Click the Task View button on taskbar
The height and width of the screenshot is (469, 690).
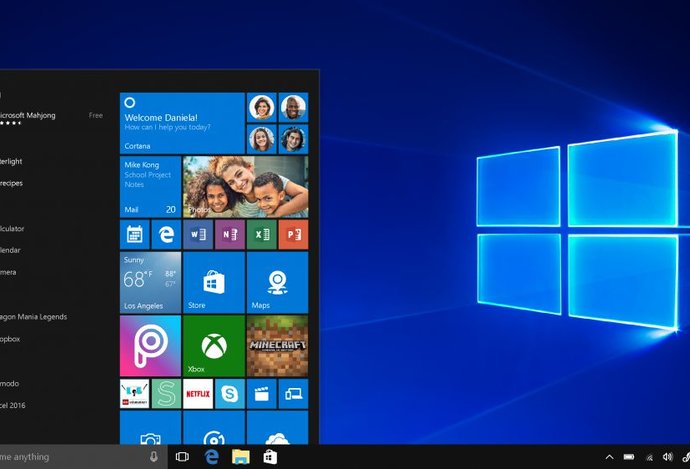183,457
